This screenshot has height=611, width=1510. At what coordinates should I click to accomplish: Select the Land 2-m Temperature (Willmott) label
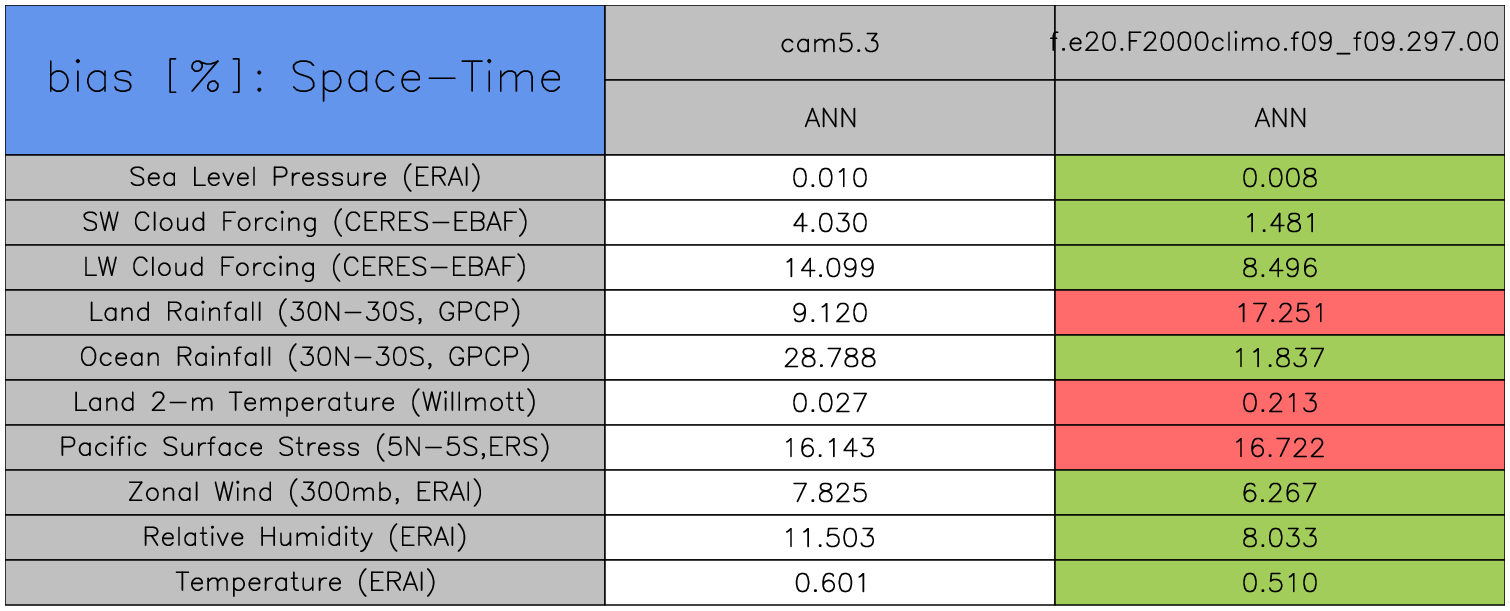(305, 402)
